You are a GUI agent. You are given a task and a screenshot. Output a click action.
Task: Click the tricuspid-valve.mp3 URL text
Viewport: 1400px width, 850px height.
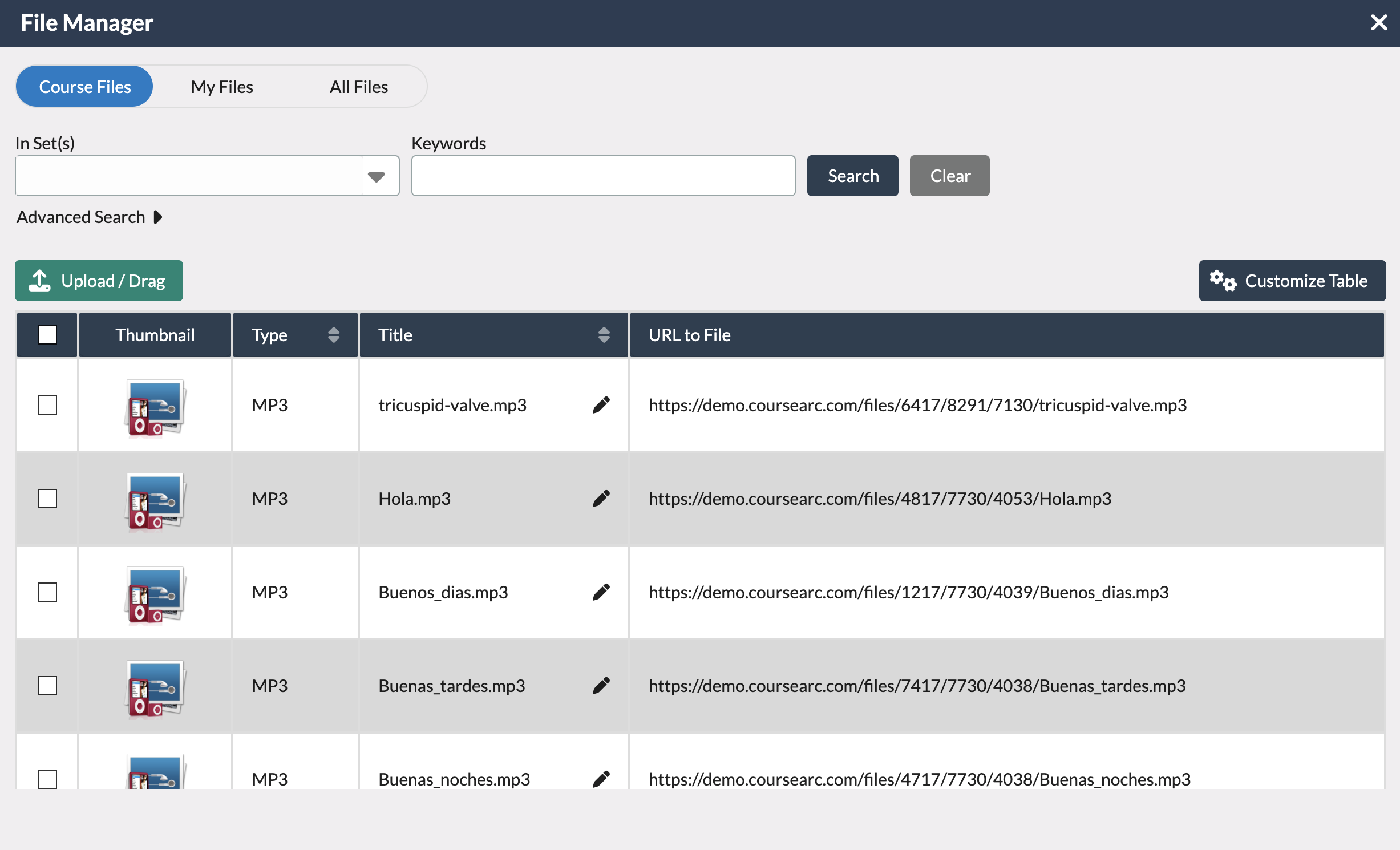pyautogui.click(x=917, y=405)
